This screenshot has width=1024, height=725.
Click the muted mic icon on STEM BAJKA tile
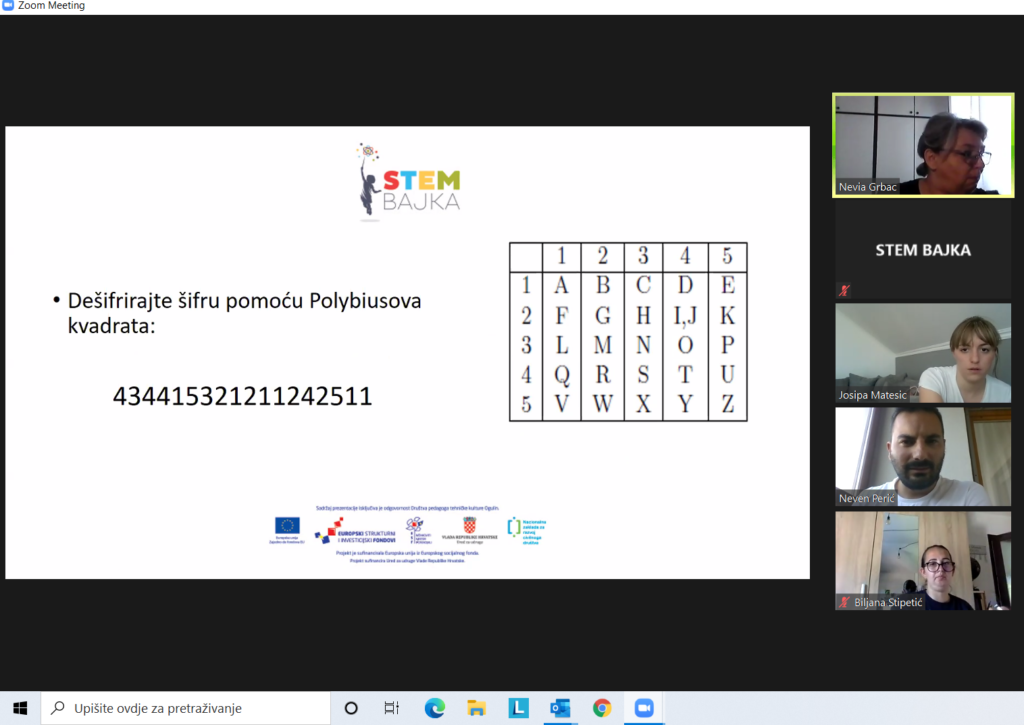[844, 290]
